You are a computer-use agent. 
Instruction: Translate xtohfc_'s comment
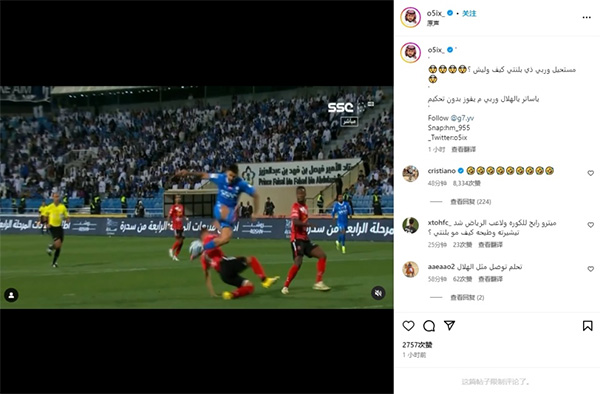pyautogui.click(x=490, y=244)
